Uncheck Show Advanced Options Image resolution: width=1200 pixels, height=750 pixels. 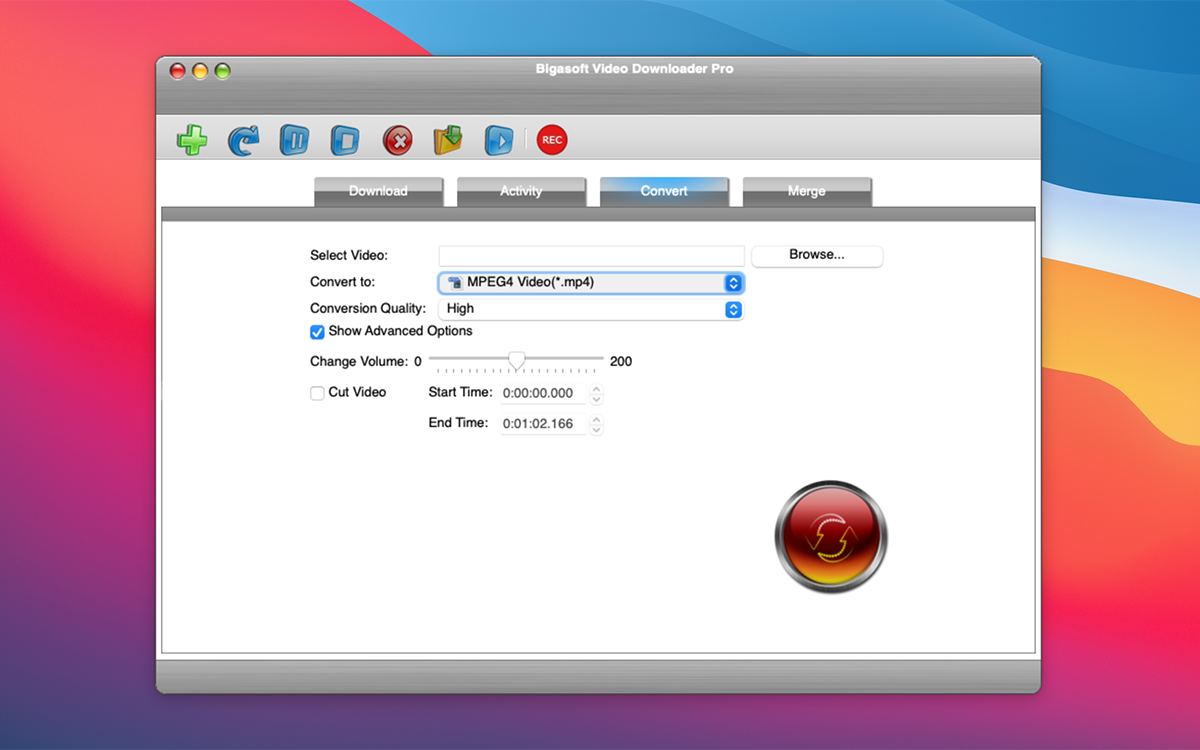click(317, 332)
